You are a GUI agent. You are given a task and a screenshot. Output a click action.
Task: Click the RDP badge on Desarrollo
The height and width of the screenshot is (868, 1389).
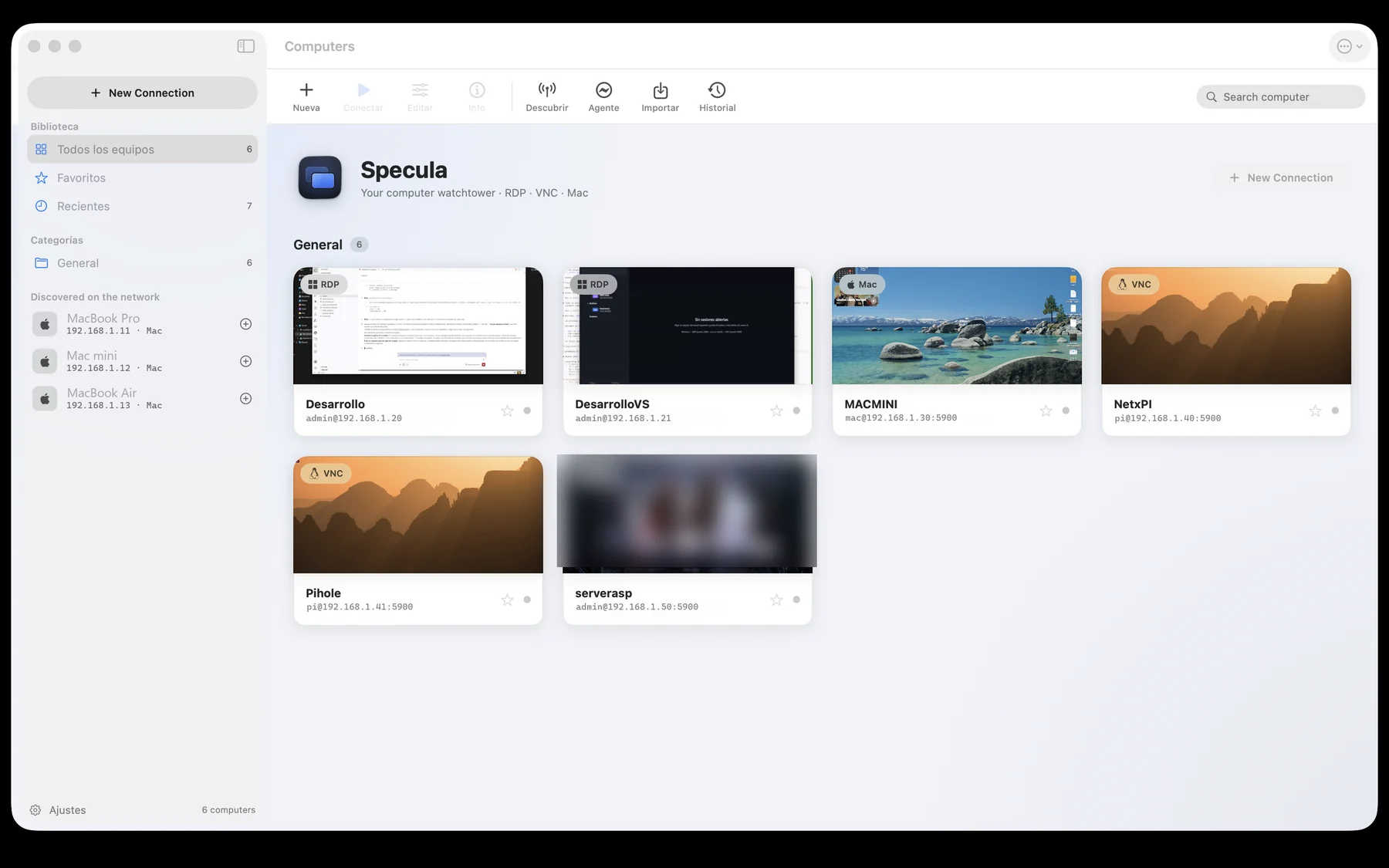point(323,285)
